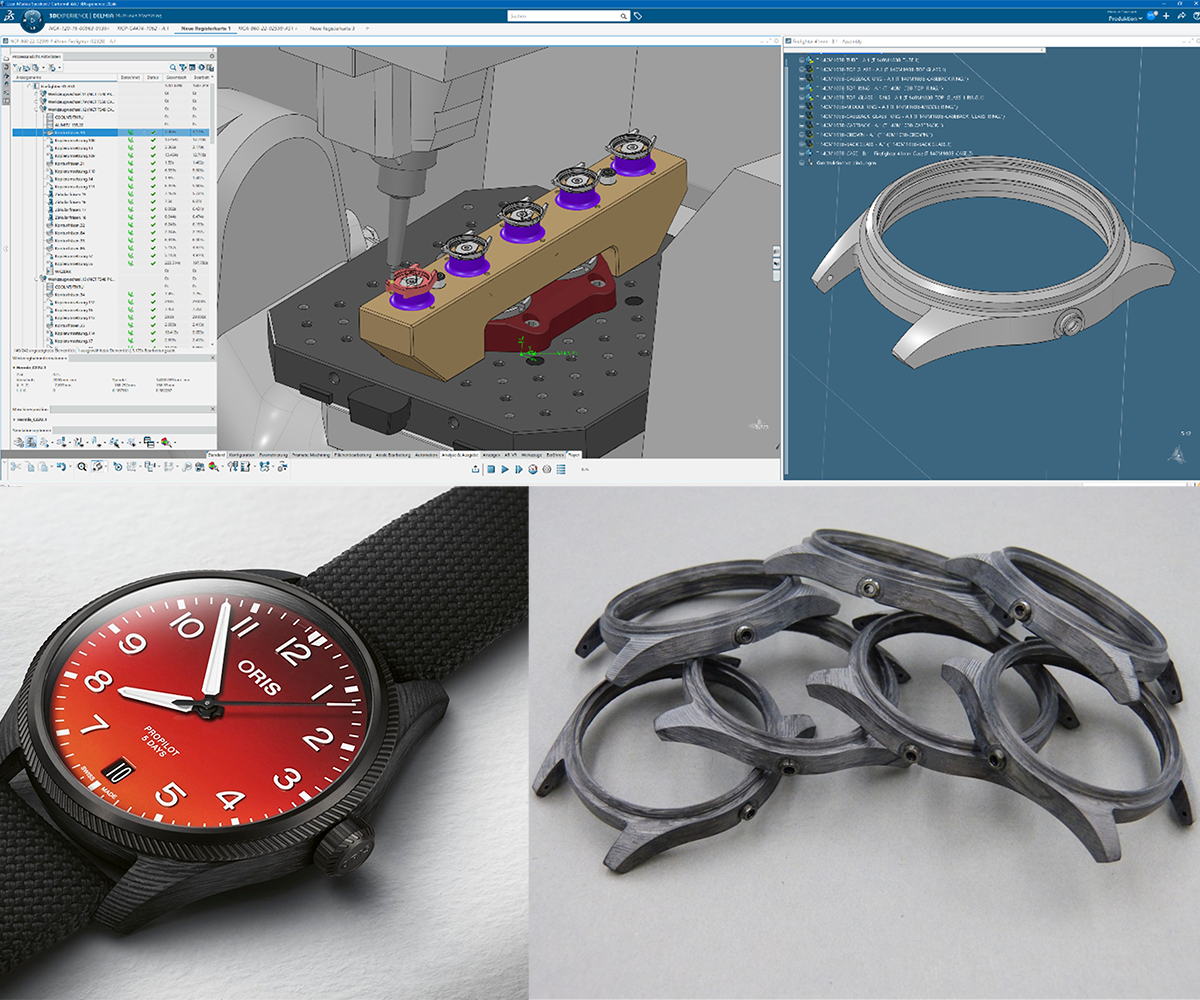Select the highlighted blue row in activities tree

[80, 132]
